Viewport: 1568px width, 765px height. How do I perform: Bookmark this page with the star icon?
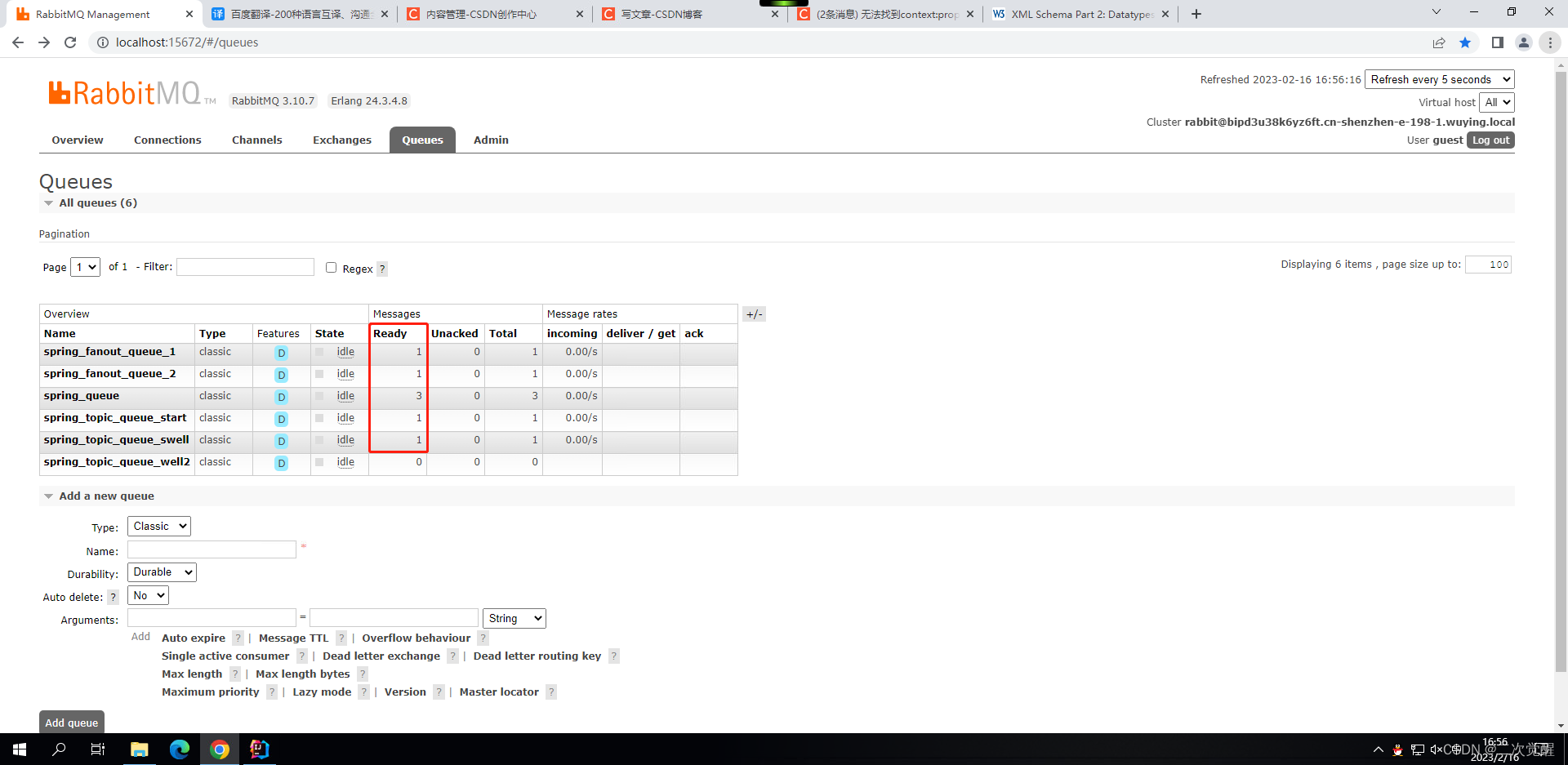(1465, 42)
